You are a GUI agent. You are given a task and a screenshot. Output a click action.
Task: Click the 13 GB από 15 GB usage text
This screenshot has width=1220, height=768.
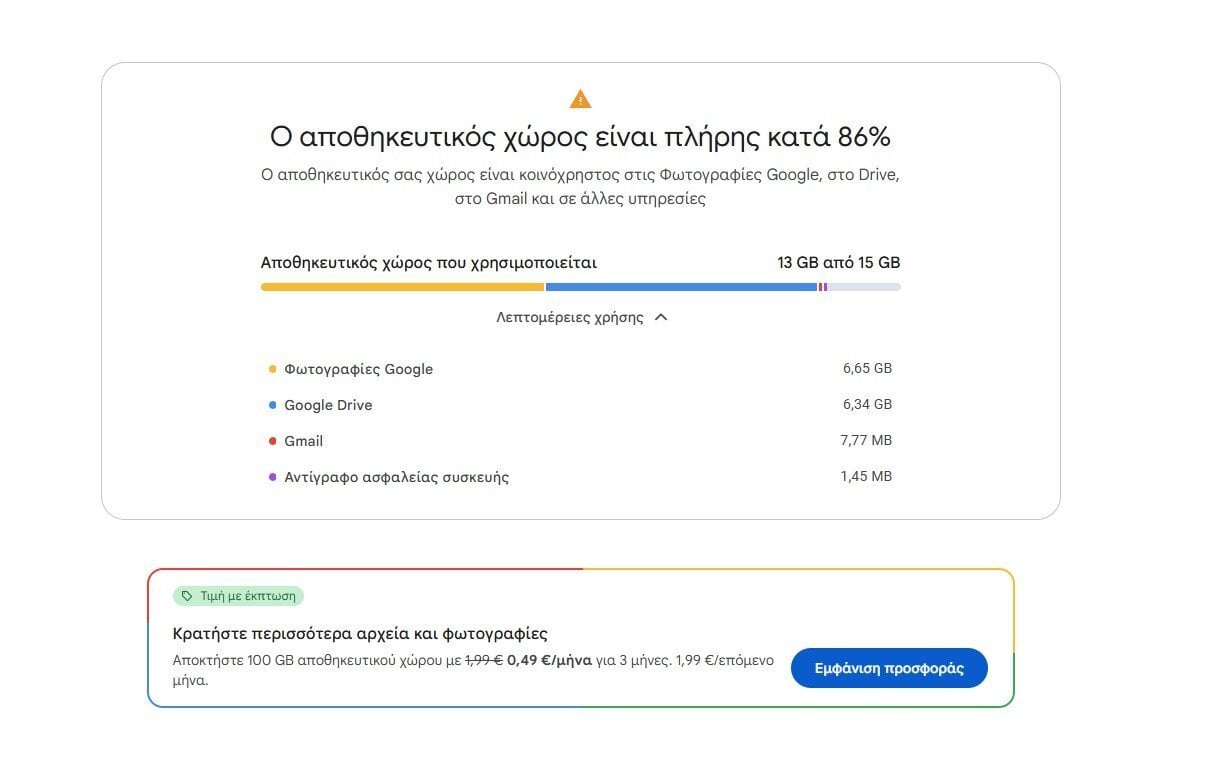pos(838,263)
